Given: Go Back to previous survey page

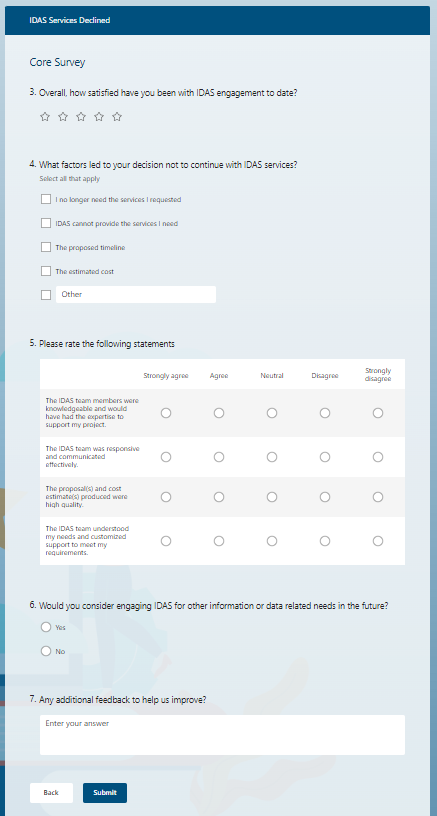Looking at the screenshot, I should click(x=51, y=793).
